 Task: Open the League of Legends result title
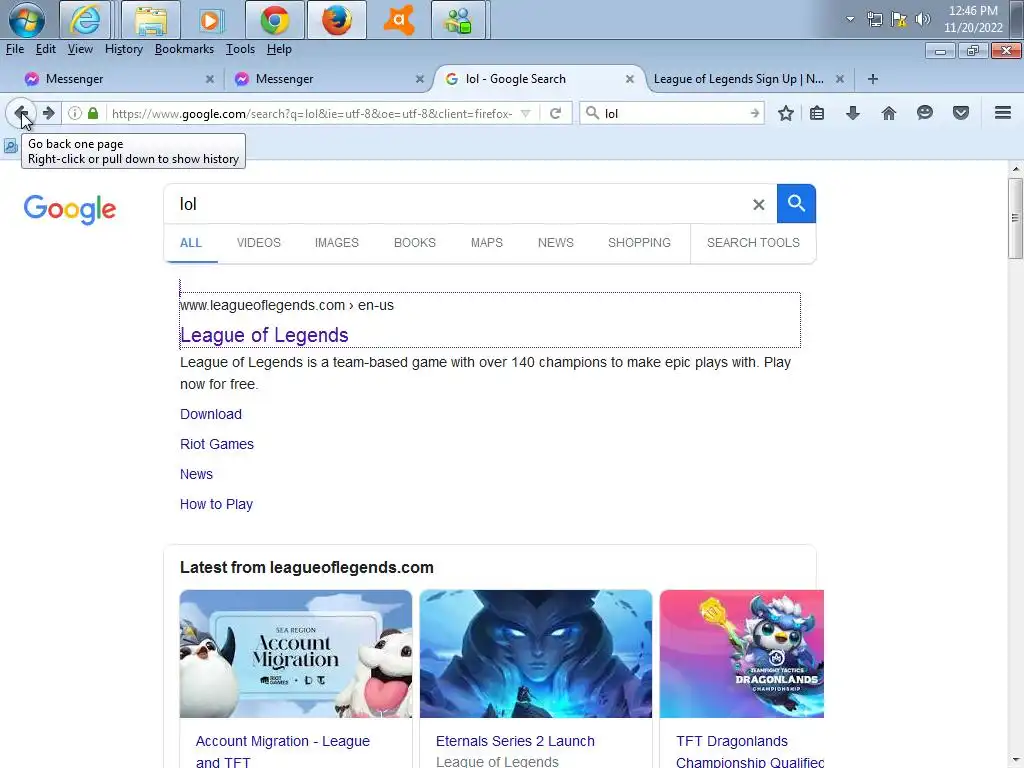tap(264, 335)
